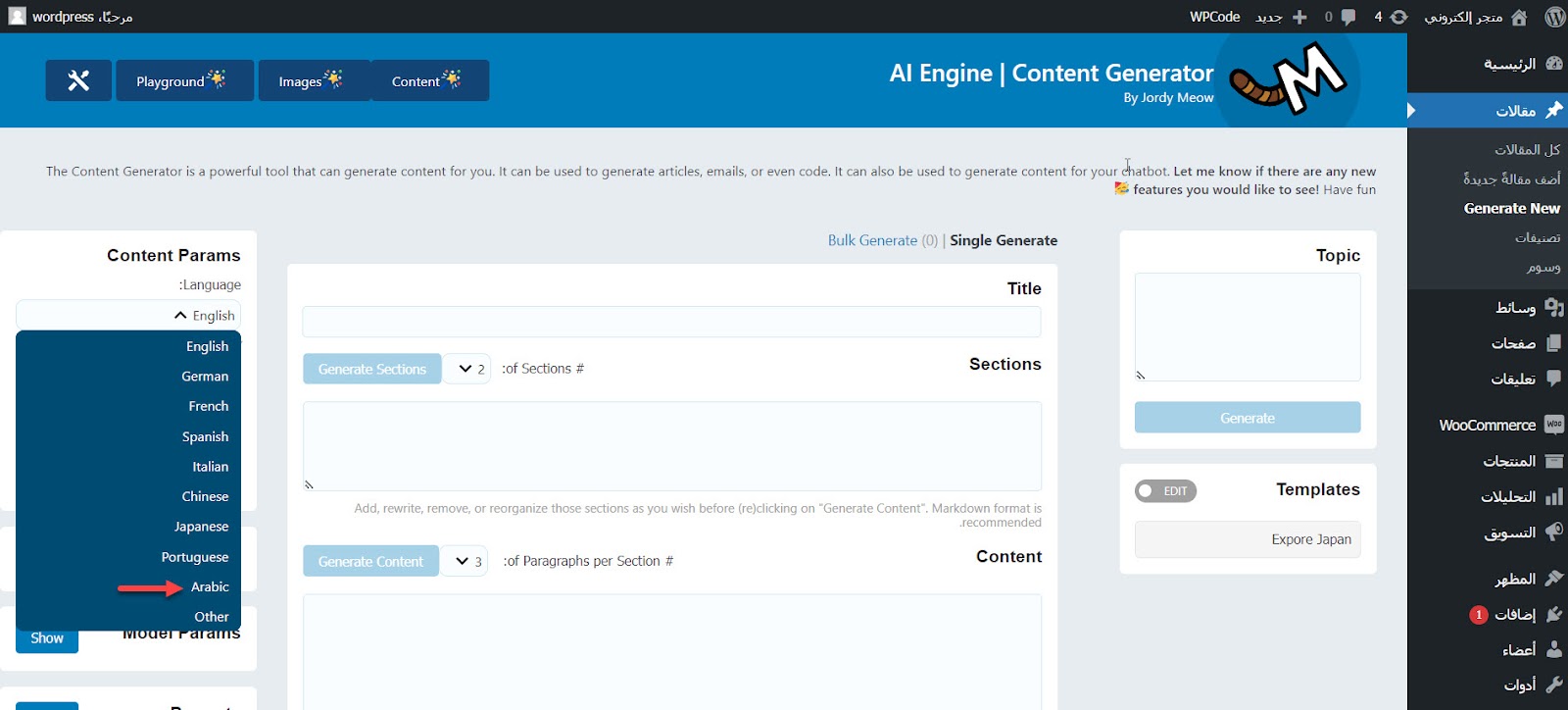Click the wrench-and-screwdriver settings icon button

[x=78, y=80]
